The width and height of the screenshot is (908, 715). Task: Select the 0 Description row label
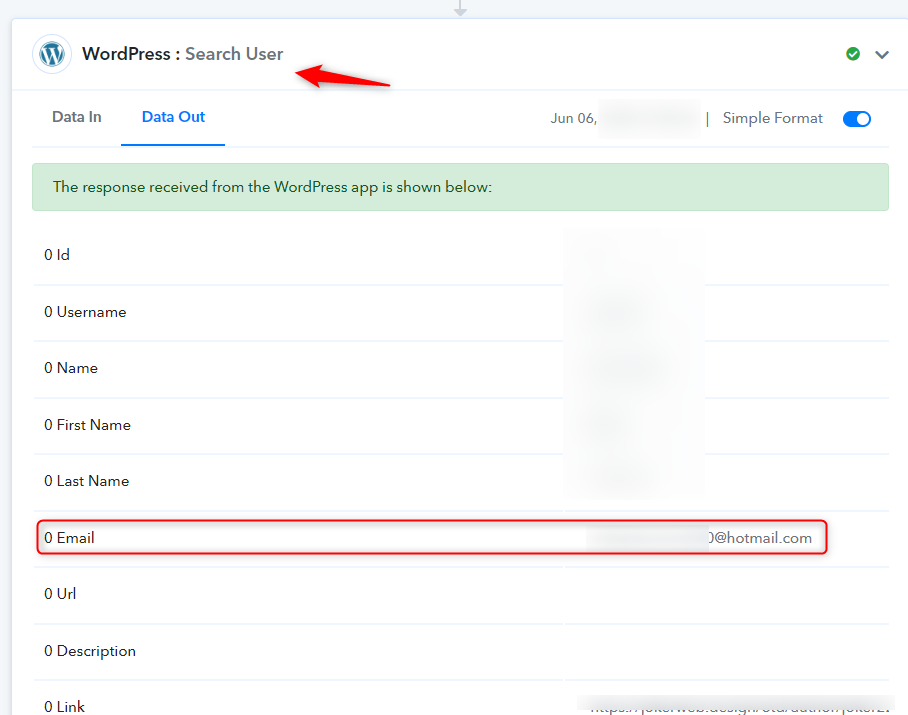pos(90,651)
